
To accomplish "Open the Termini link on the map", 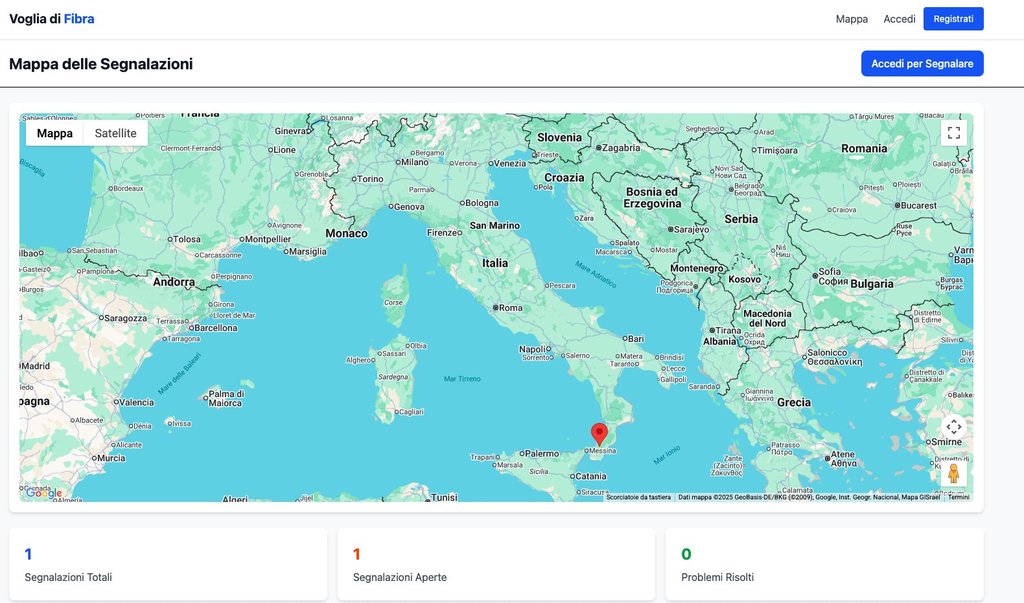I will 958,497.
